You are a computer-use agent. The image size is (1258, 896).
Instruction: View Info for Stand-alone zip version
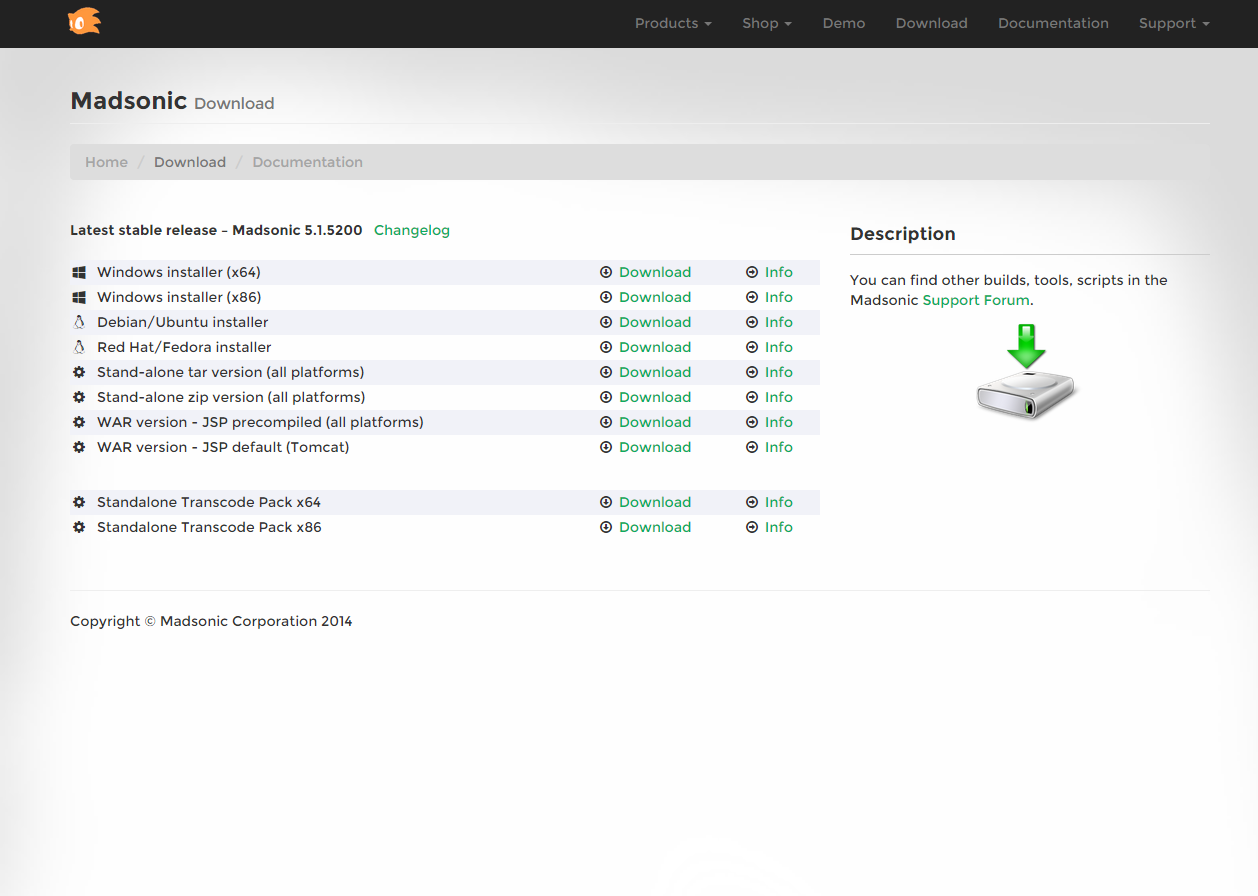[x=778, y=397]
